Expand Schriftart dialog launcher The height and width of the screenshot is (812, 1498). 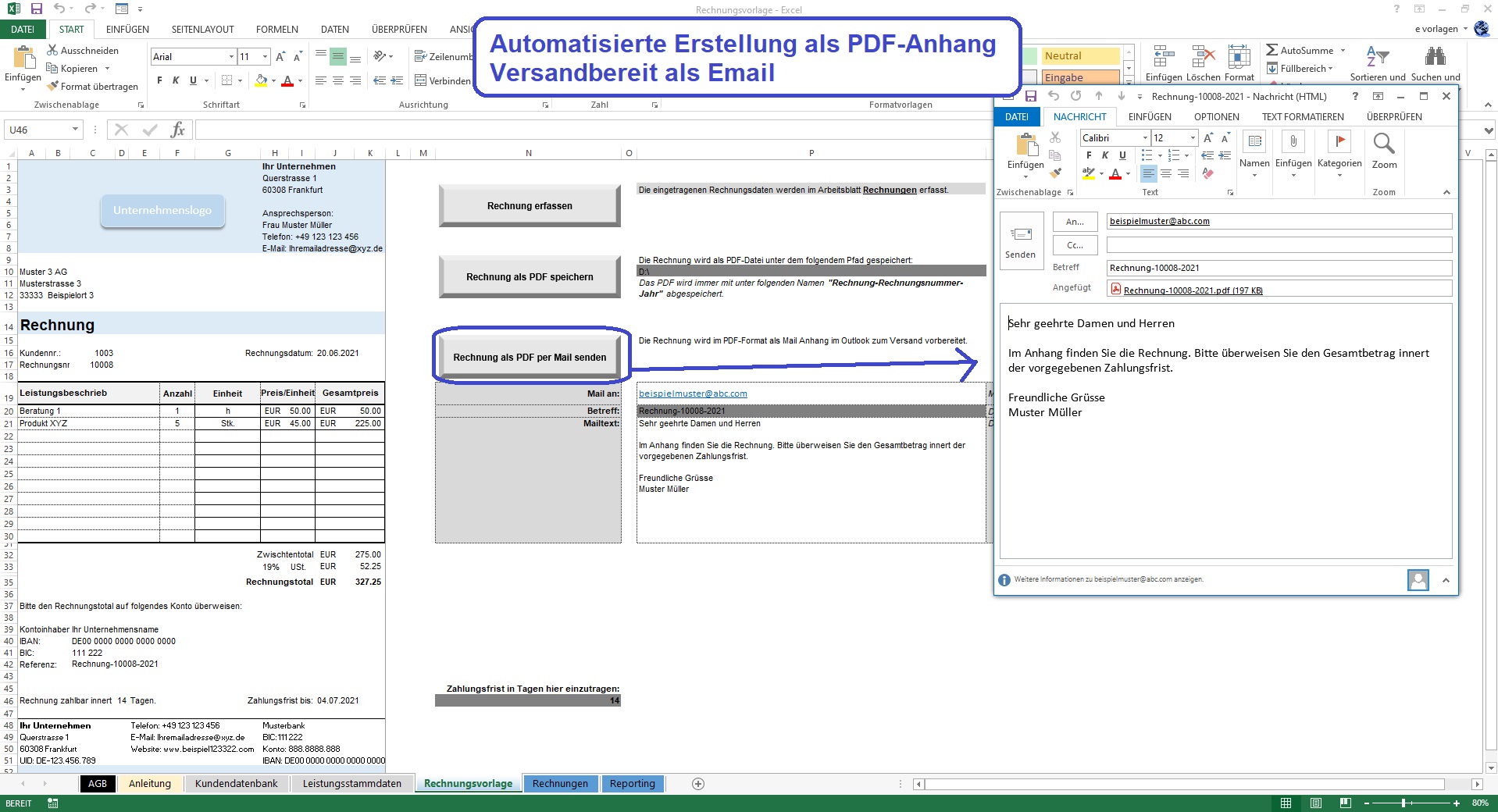pos(302,105)
